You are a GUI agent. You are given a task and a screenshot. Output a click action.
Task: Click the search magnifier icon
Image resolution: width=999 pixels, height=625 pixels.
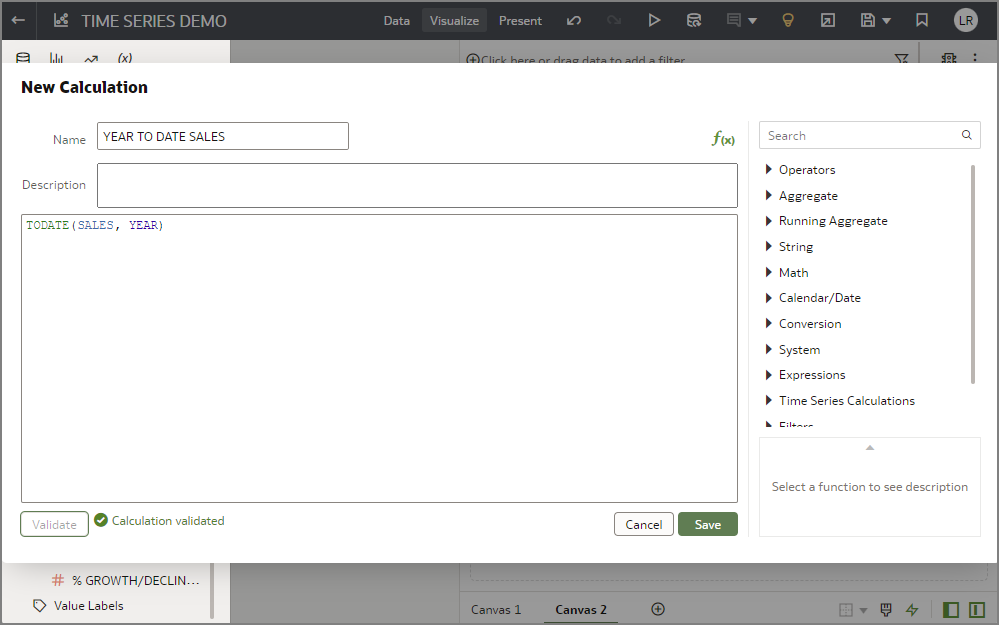(967, 135)
